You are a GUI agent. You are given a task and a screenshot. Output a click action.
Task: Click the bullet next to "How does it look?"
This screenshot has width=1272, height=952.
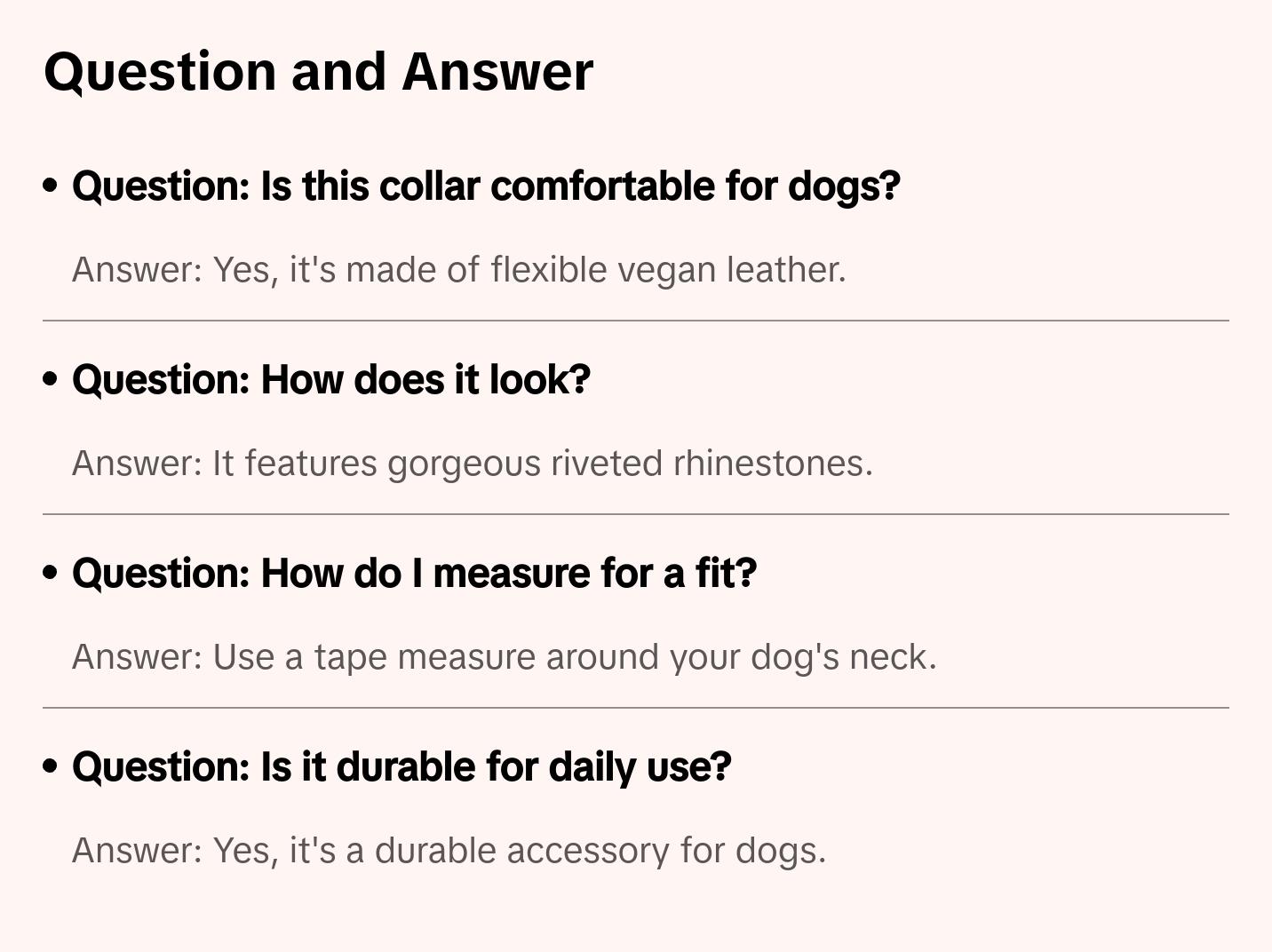click(51, 380)
